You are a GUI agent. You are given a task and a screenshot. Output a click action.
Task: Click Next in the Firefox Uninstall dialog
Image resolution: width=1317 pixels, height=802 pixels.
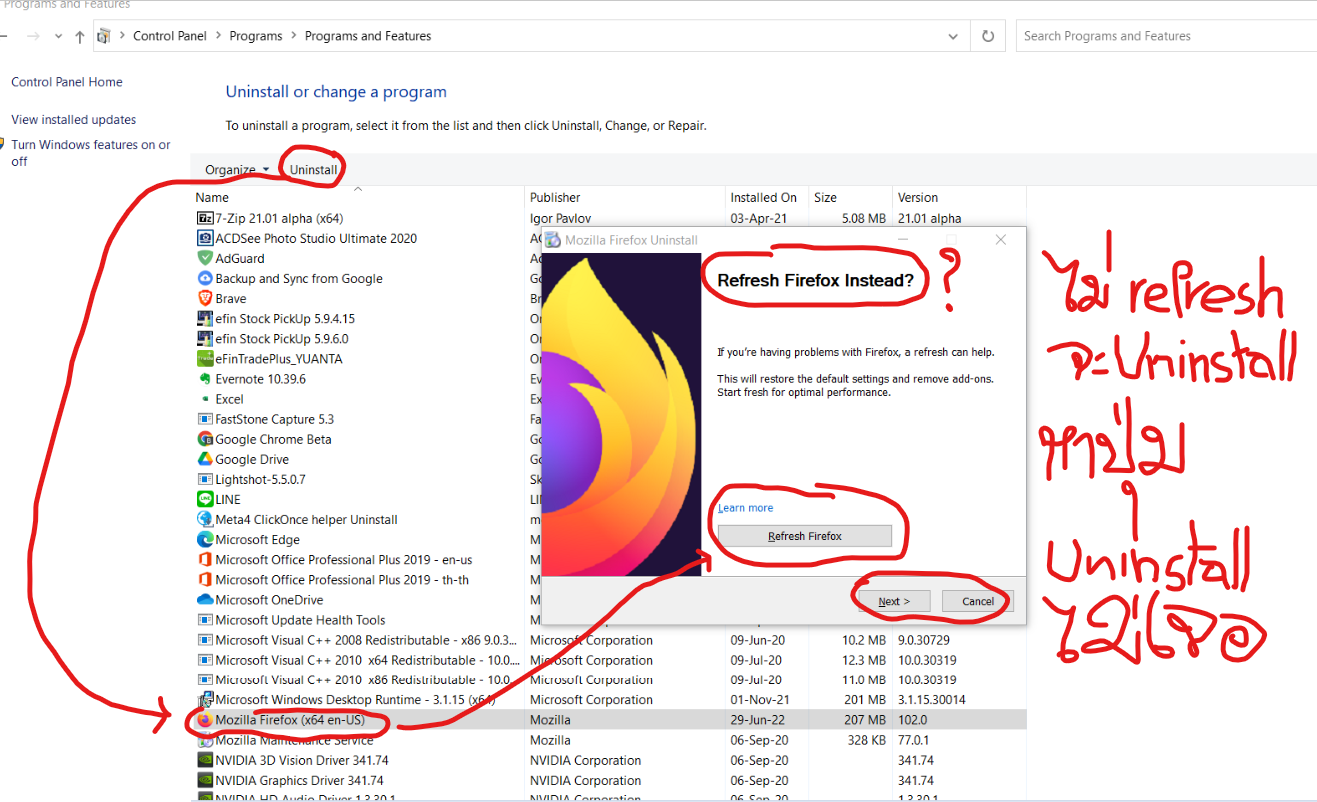pos(894,601)
